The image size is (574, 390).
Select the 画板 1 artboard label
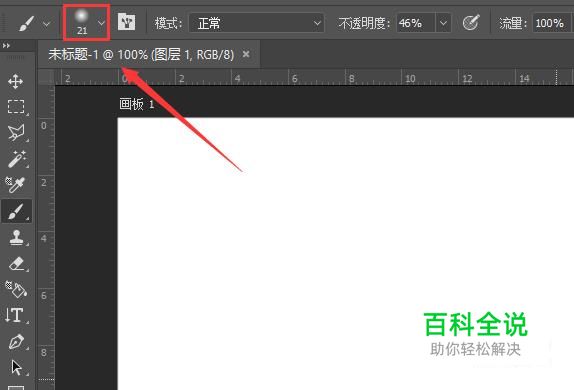[137, 104]
